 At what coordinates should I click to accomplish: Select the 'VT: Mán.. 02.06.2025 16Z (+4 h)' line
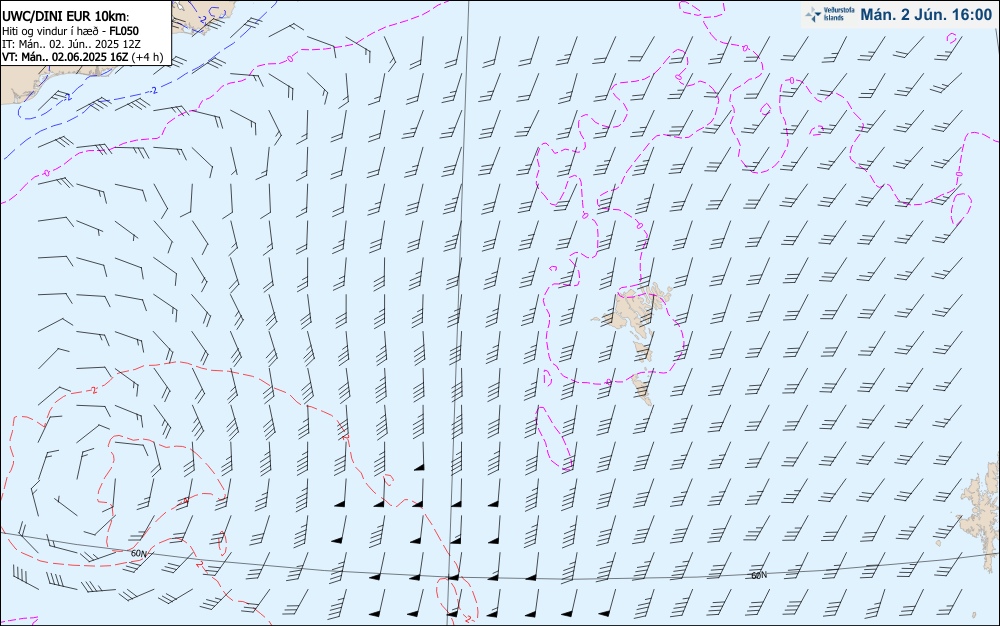82,57
